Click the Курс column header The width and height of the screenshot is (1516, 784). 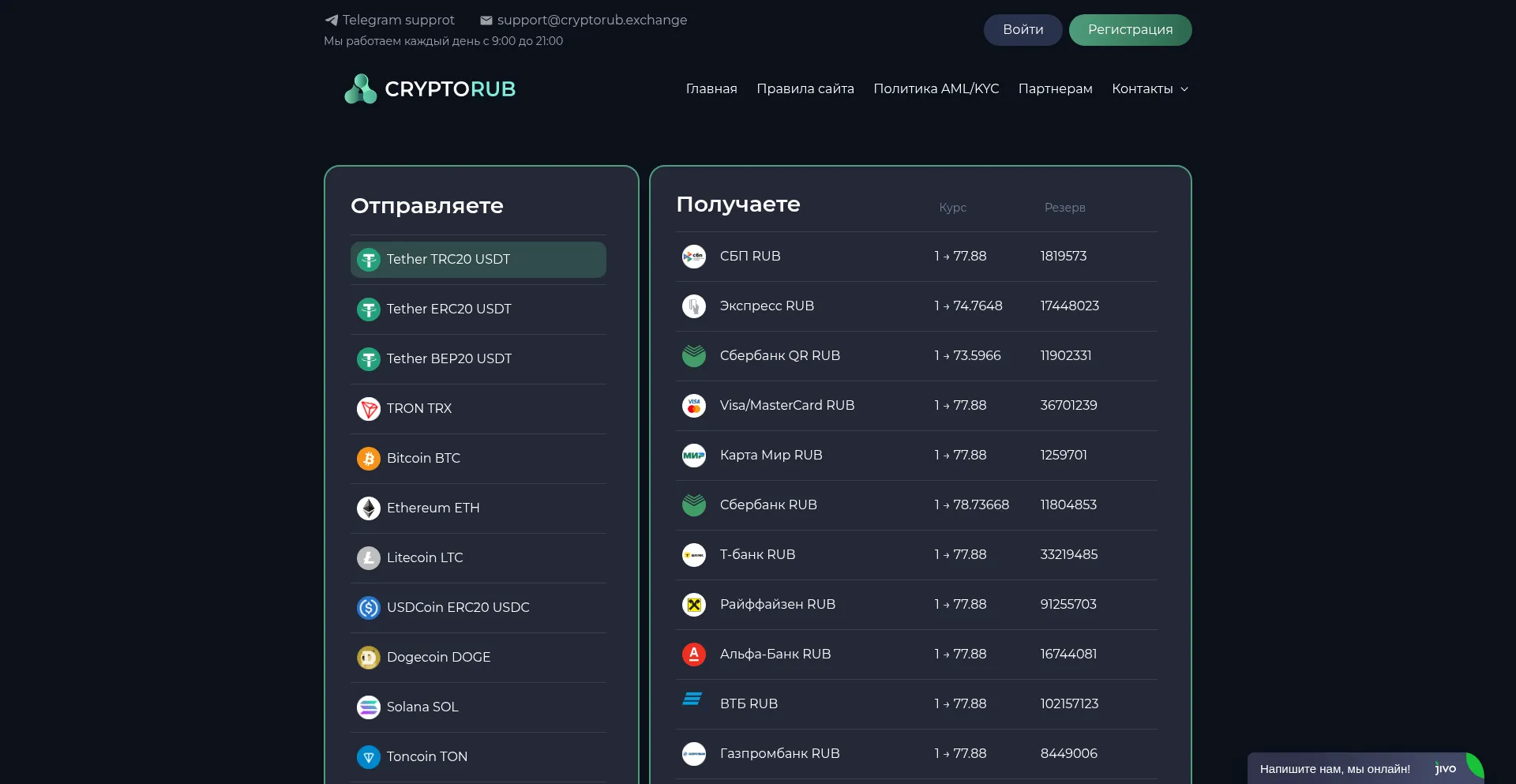coord(953,208)
